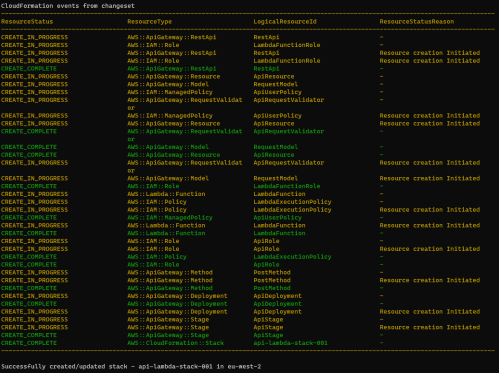The height and width of the screenshot is (373, 499).
Task: Select the ResourceType column header
Action: [150, 22]
